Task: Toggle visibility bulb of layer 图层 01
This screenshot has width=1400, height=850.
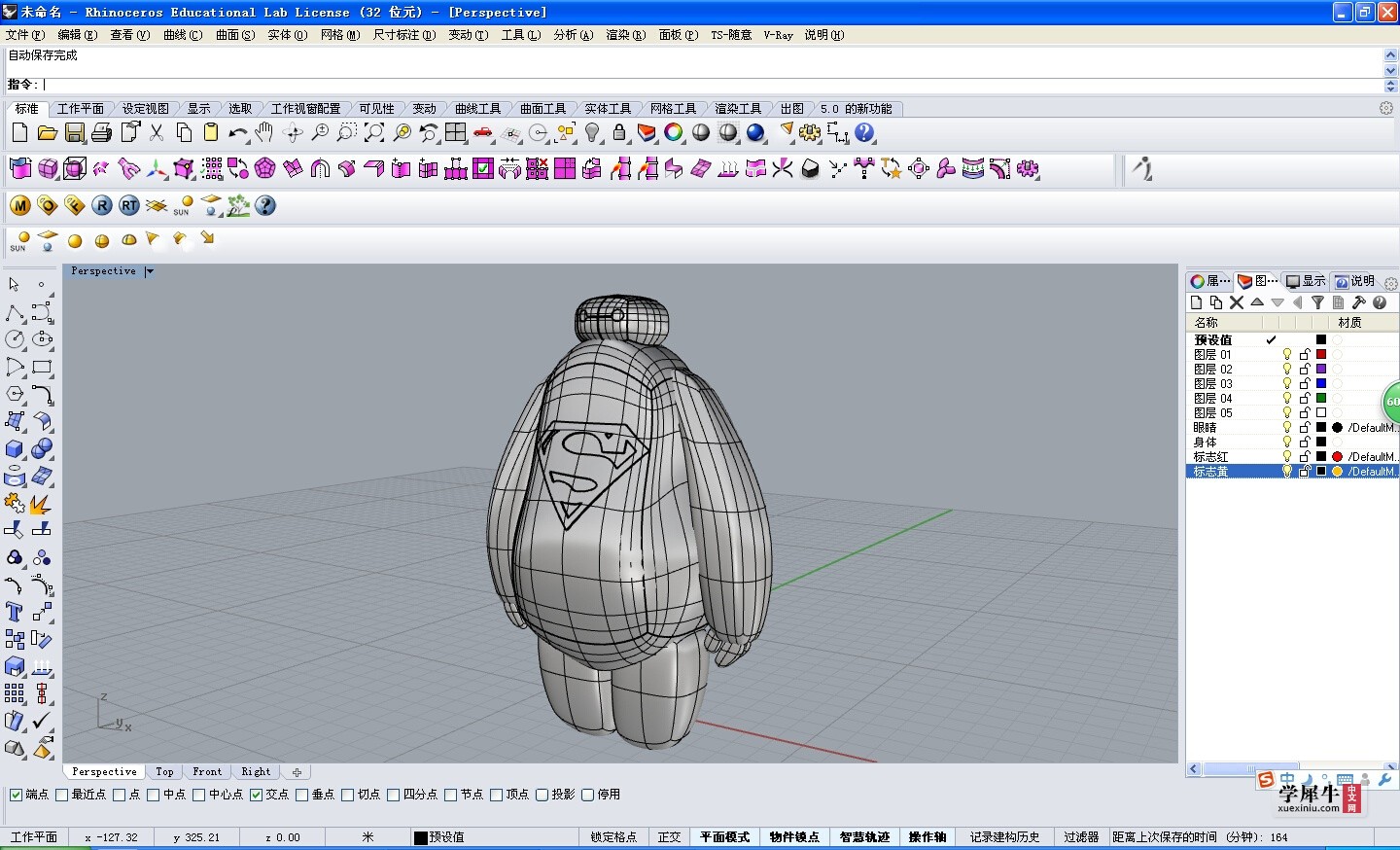Action: pos(1287,354)
